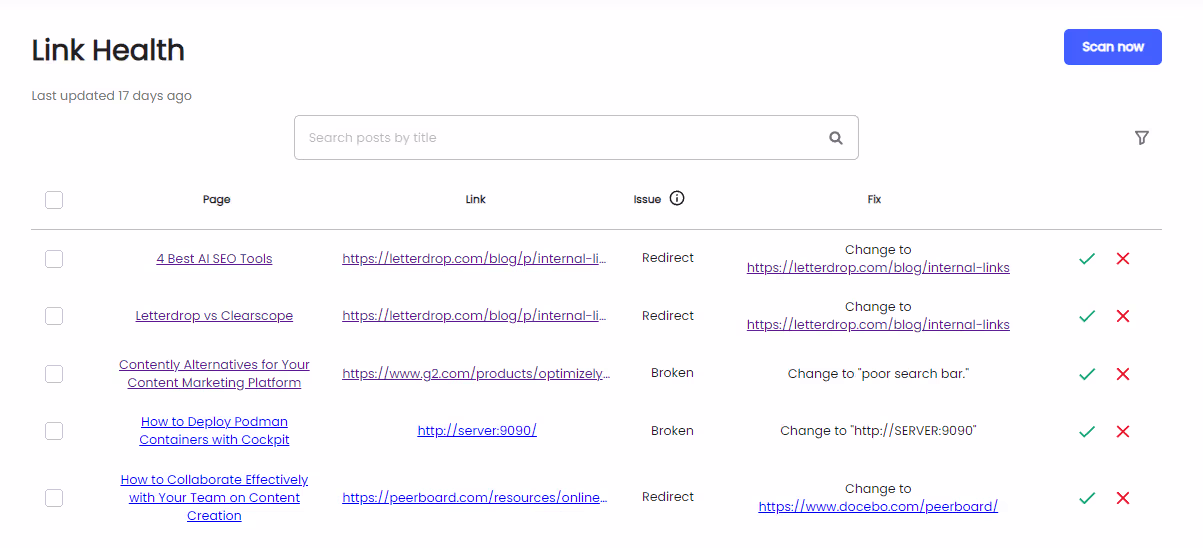This screenshot has width=1203, height=548.
Task: Check the Collaborate Effectively row checkbox
Action: tap(54, 498)
